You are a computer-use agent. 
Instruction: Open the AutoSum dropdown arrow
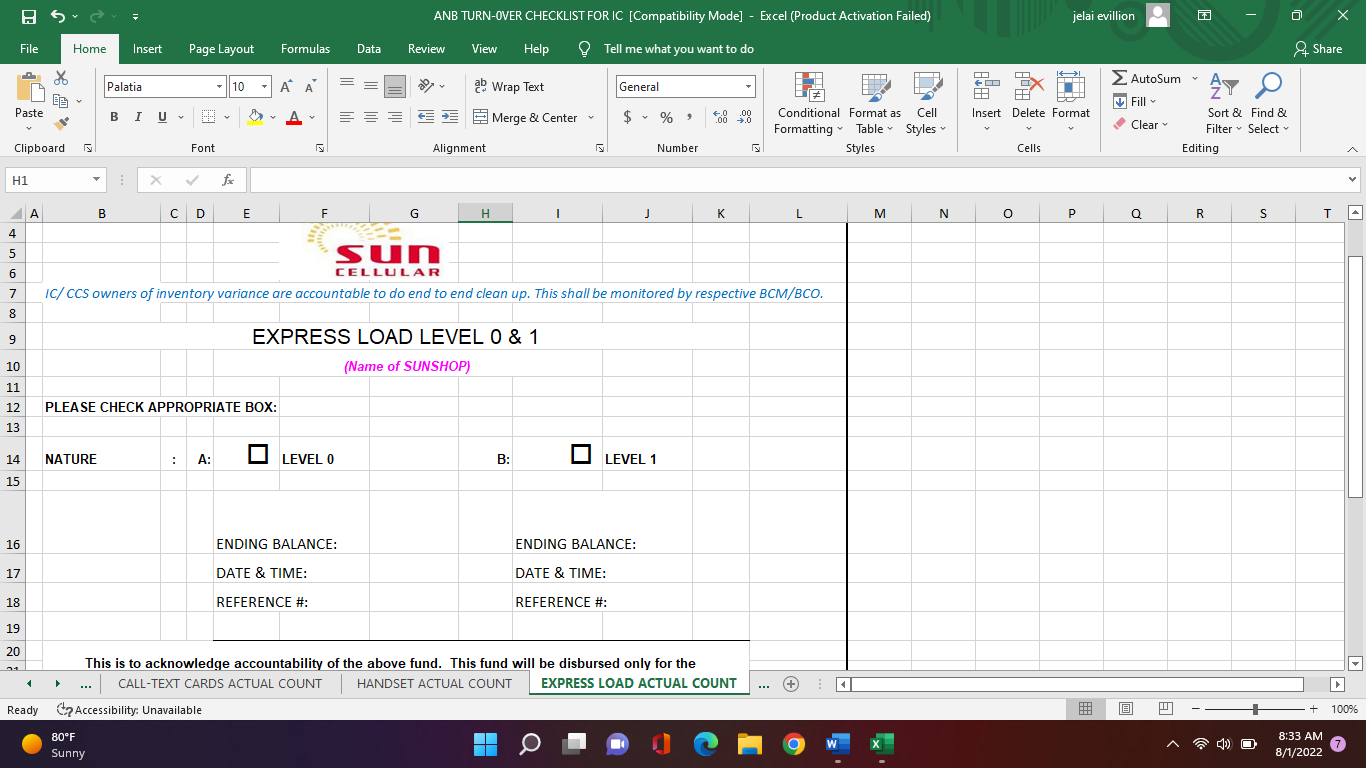click(x=1194, y=78)
